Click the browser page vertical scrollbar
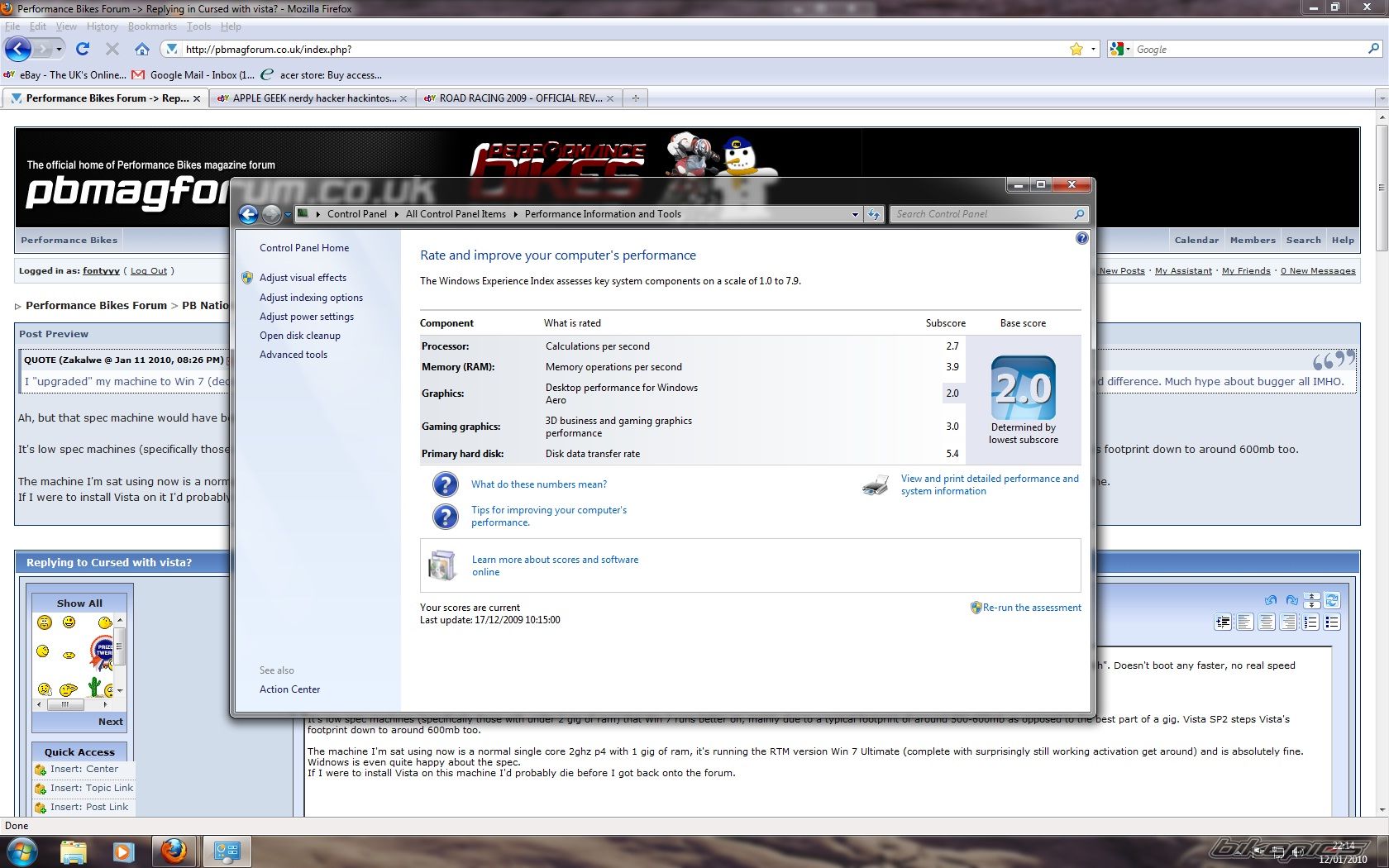1389x868 pixels. tap(1382, 413)
